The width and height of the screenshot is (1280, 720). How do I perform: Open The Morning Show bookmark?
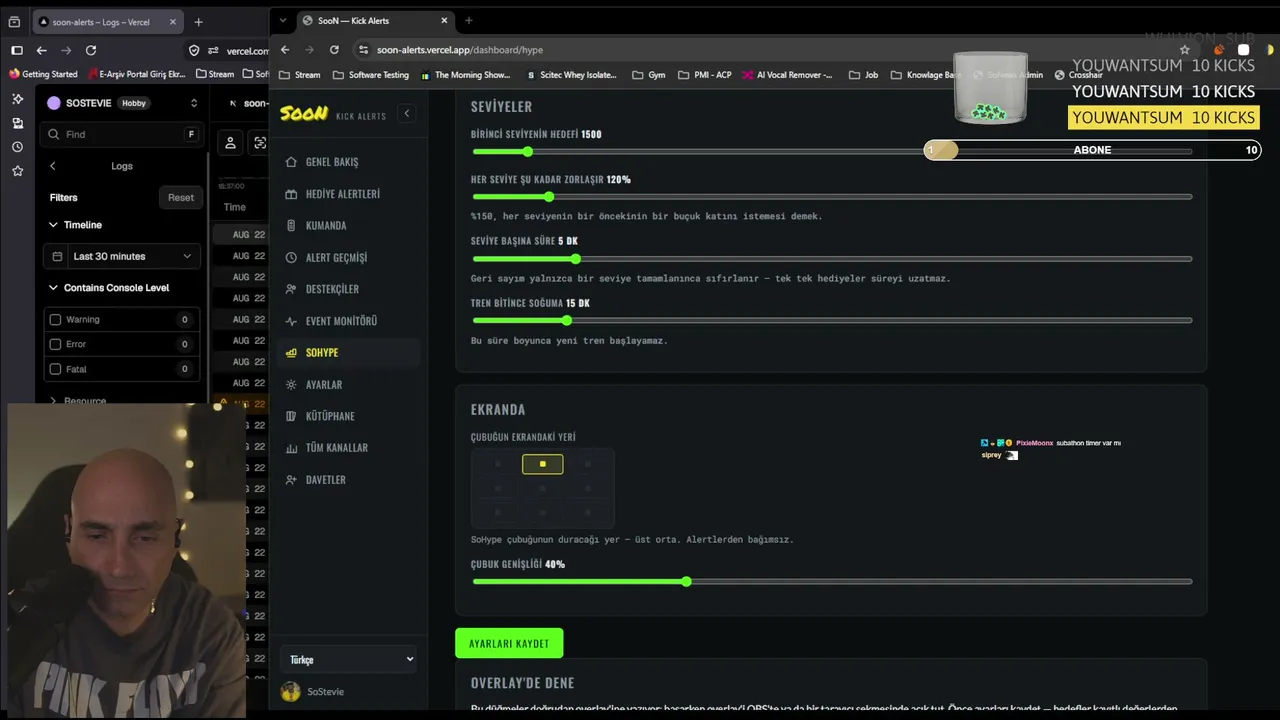465,75
